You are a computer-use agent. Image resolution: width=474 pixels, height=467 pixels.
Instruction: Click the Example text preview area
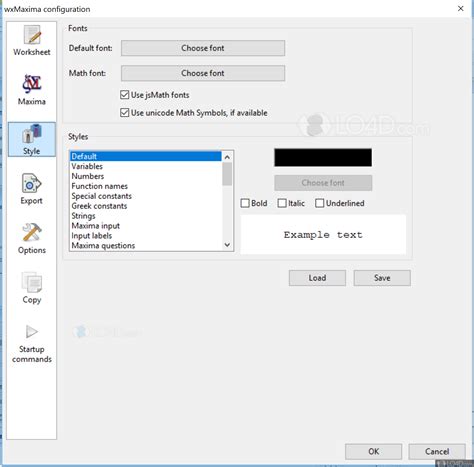(x=323, y=235)
